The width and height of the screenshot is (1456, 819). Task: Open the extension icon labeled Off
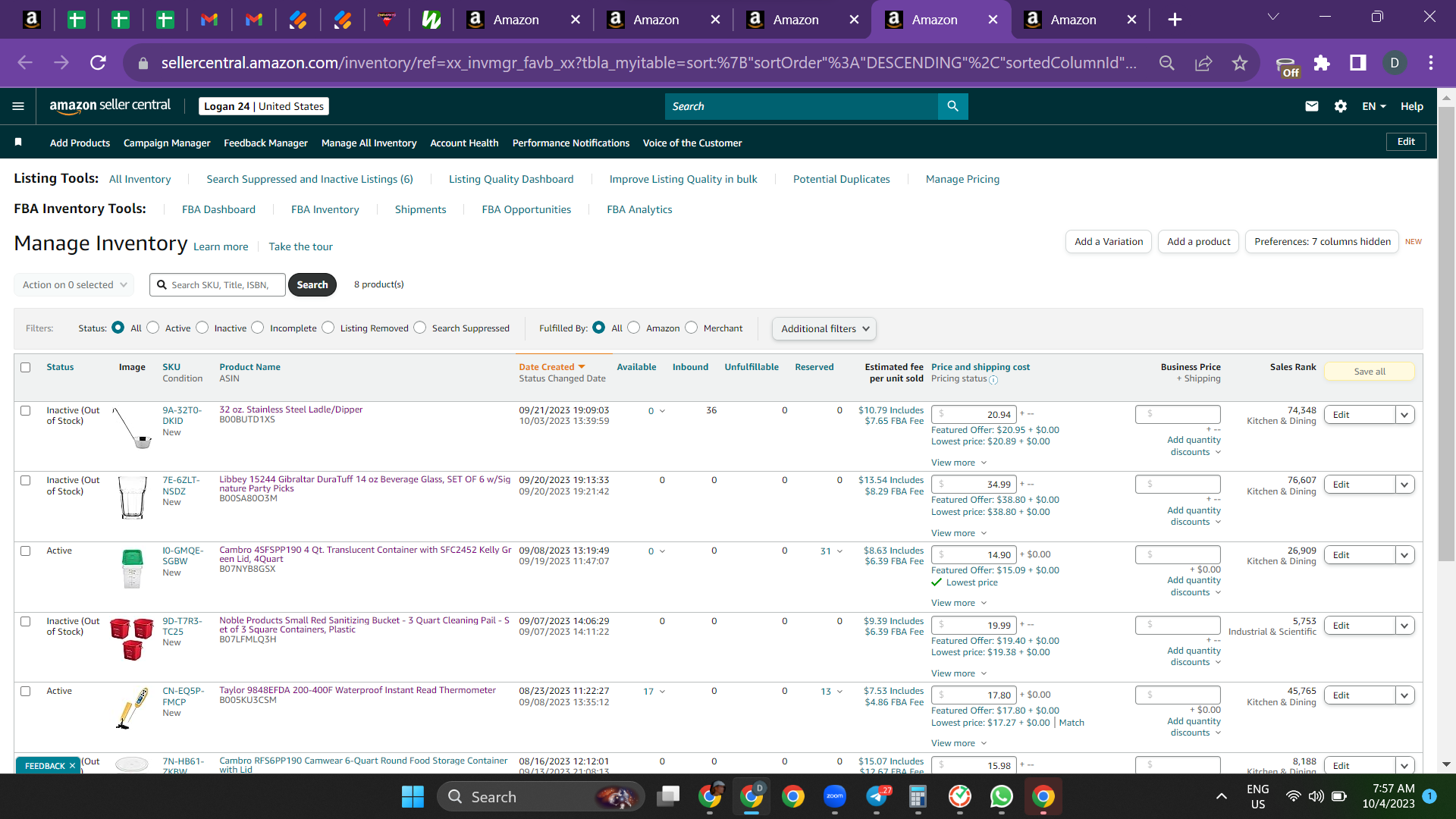1286,67
